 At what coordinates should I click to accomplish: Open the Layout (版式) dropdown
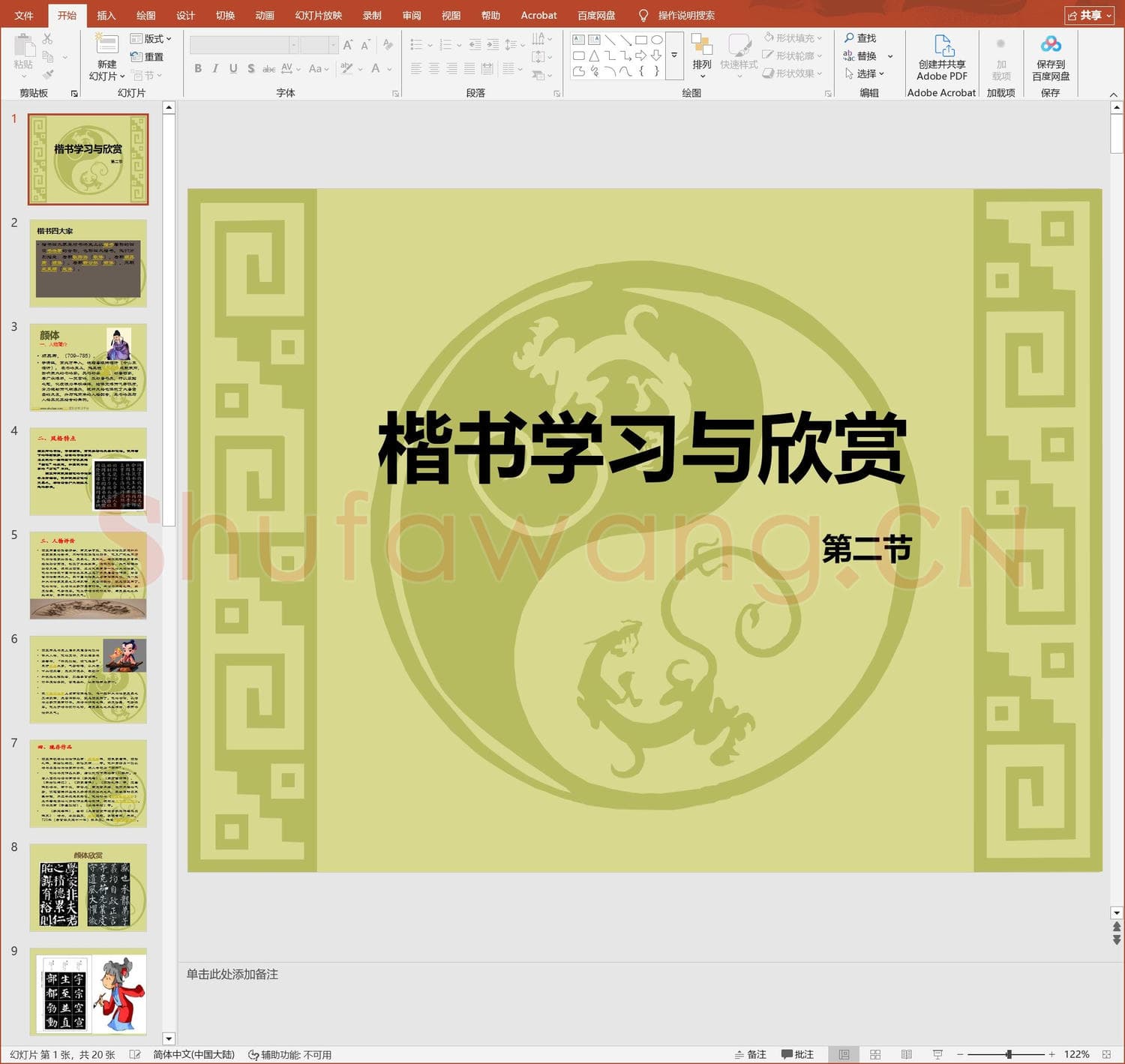coord(151,38)
